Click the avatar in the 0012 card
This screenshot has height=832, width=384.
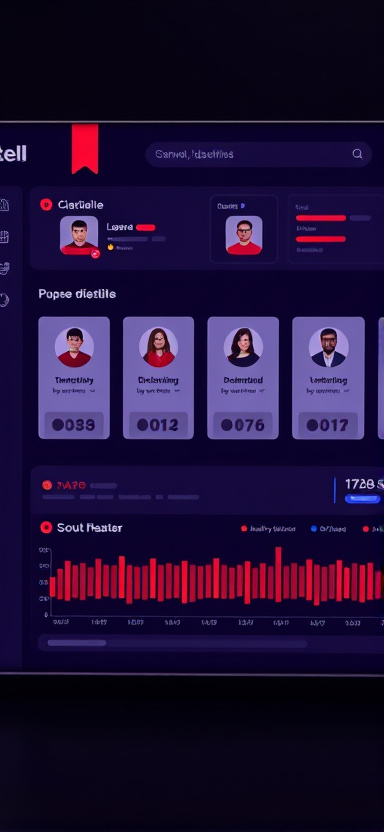(159, 347)
